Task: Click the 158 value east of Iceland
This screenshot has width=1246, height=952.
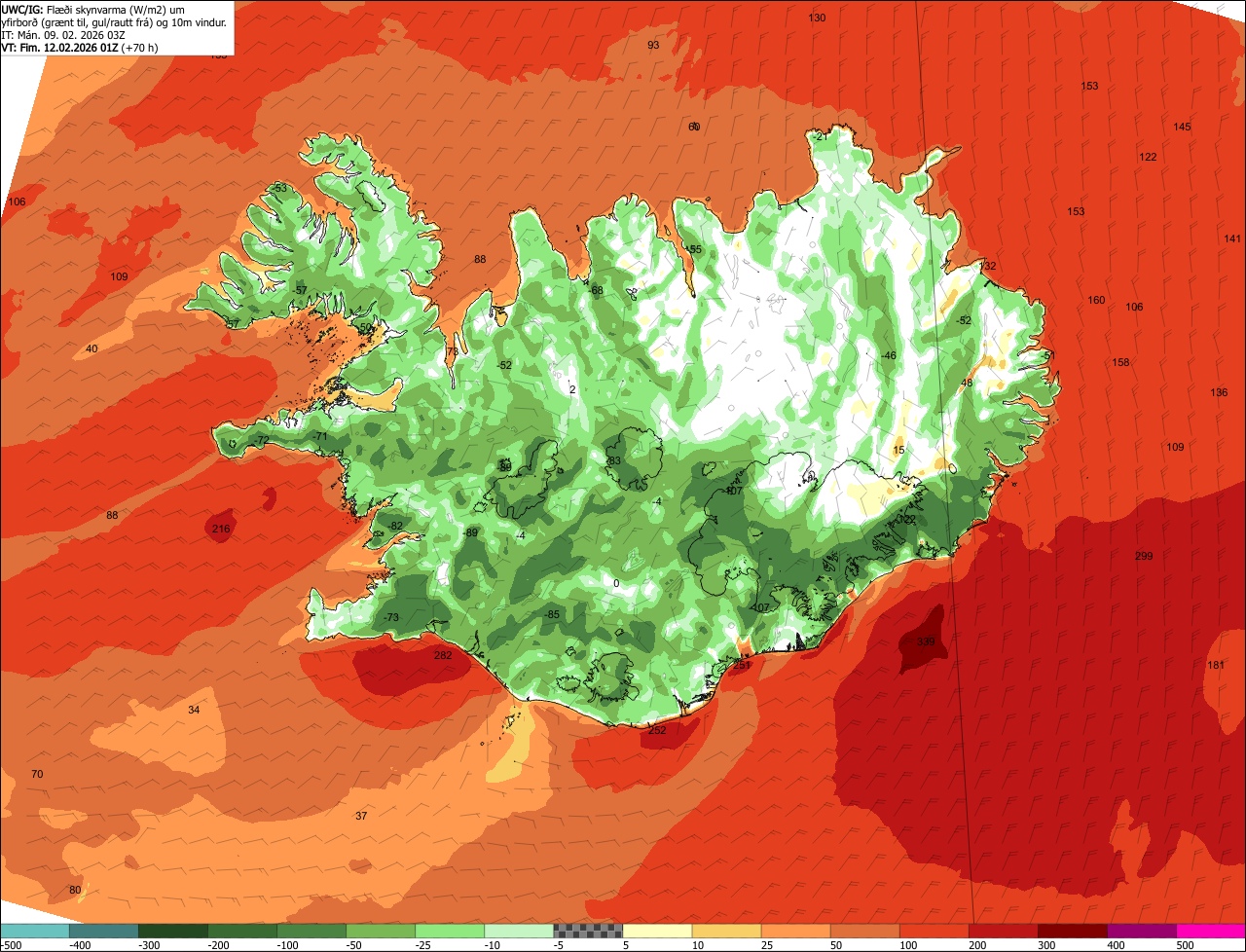Action: [x=1120, y=363]
